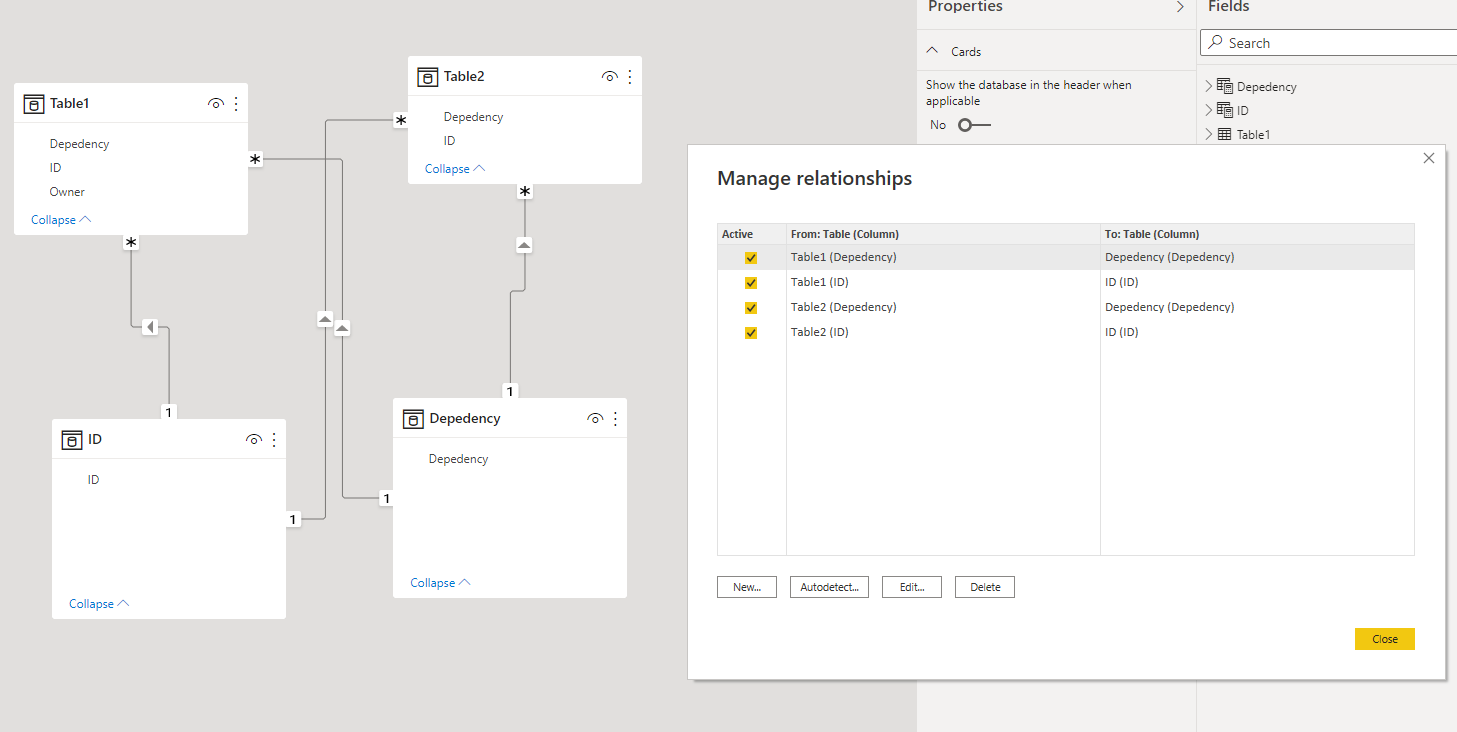Toggle visibility of the ID table with the eye icon
The image size is (1457, 732).
coord(253,440)
